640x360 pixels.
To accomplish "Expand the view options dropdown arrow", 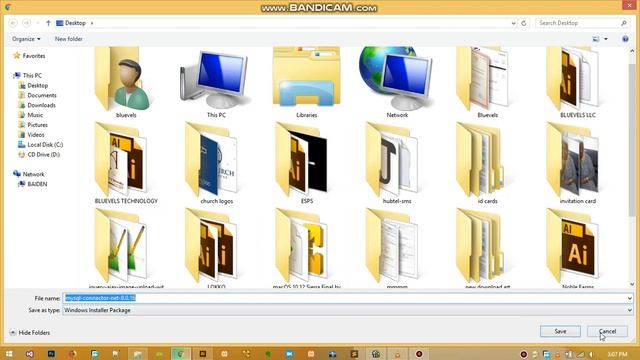I will click(606, 39).
